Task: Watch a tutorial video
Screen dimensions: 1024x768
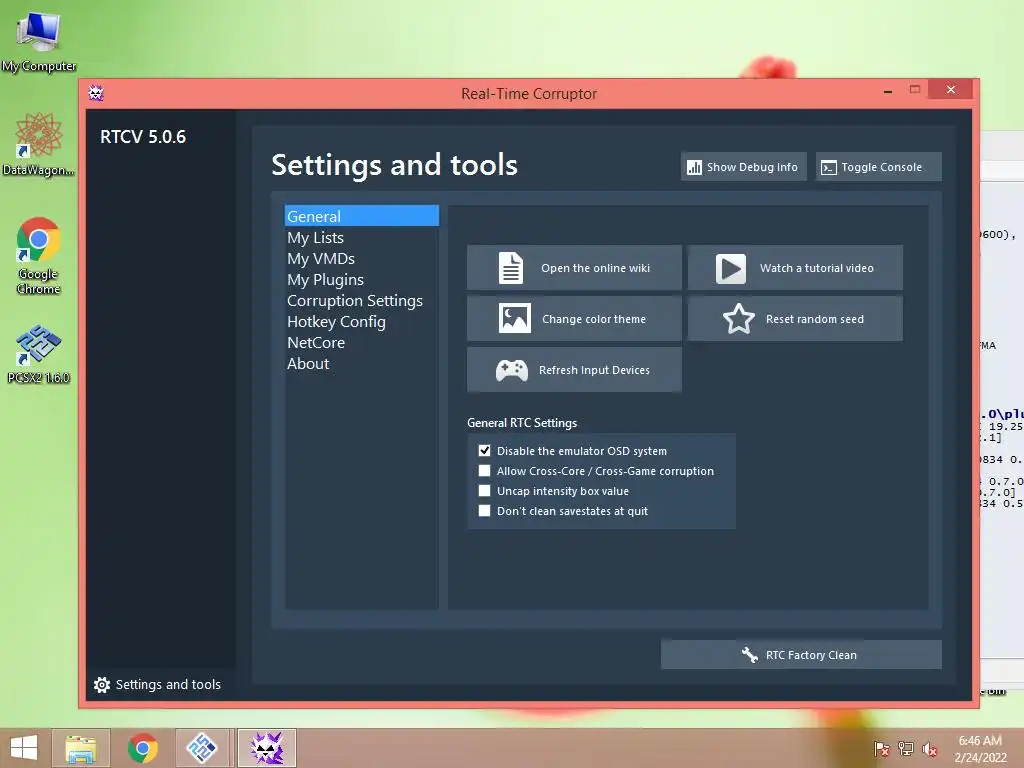Action: pos(795,268)
